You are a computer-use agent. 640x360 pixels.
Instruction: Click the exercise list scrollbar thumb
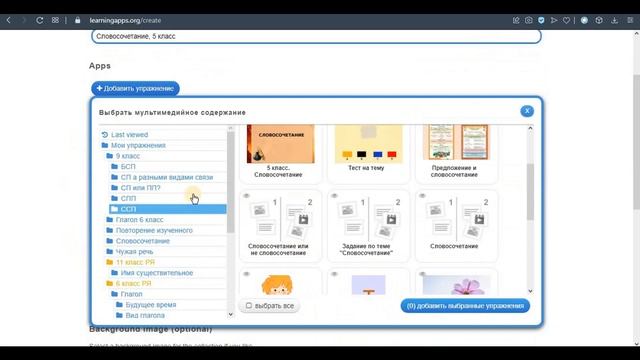click(530, 192)
